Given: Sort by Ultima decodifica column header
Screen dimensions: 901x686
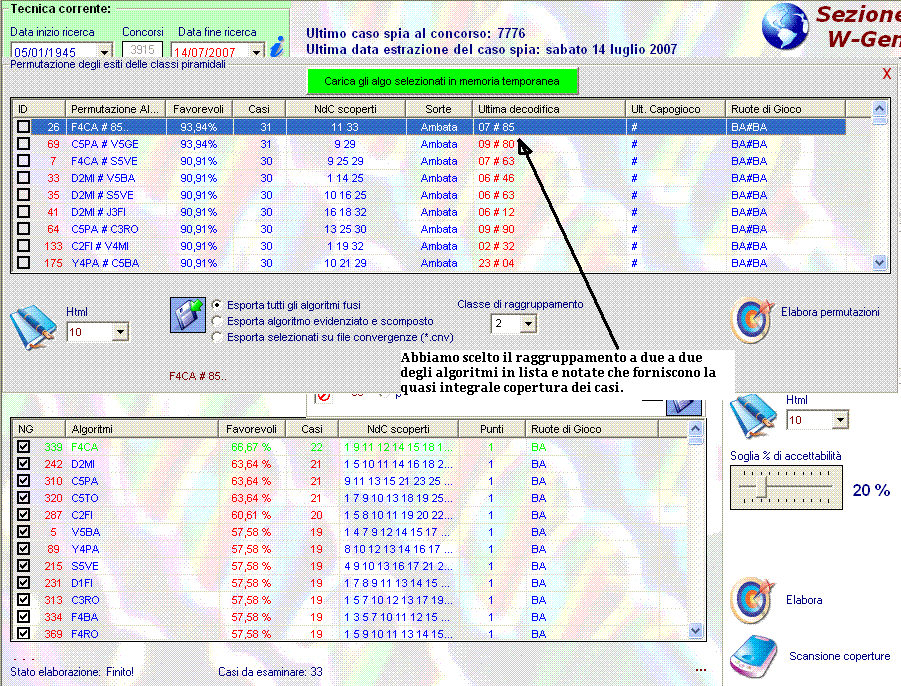Looking at the screenshot, I should [x=549, y=109].
